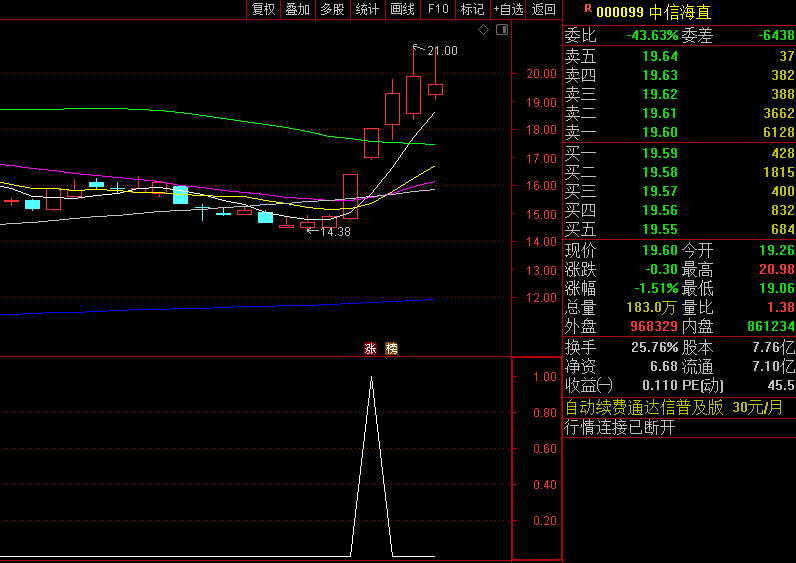Click 量比 value 1.38
The width and height of the screenshot is (796, 563).
pyautogui.click(x=781, y=308)
